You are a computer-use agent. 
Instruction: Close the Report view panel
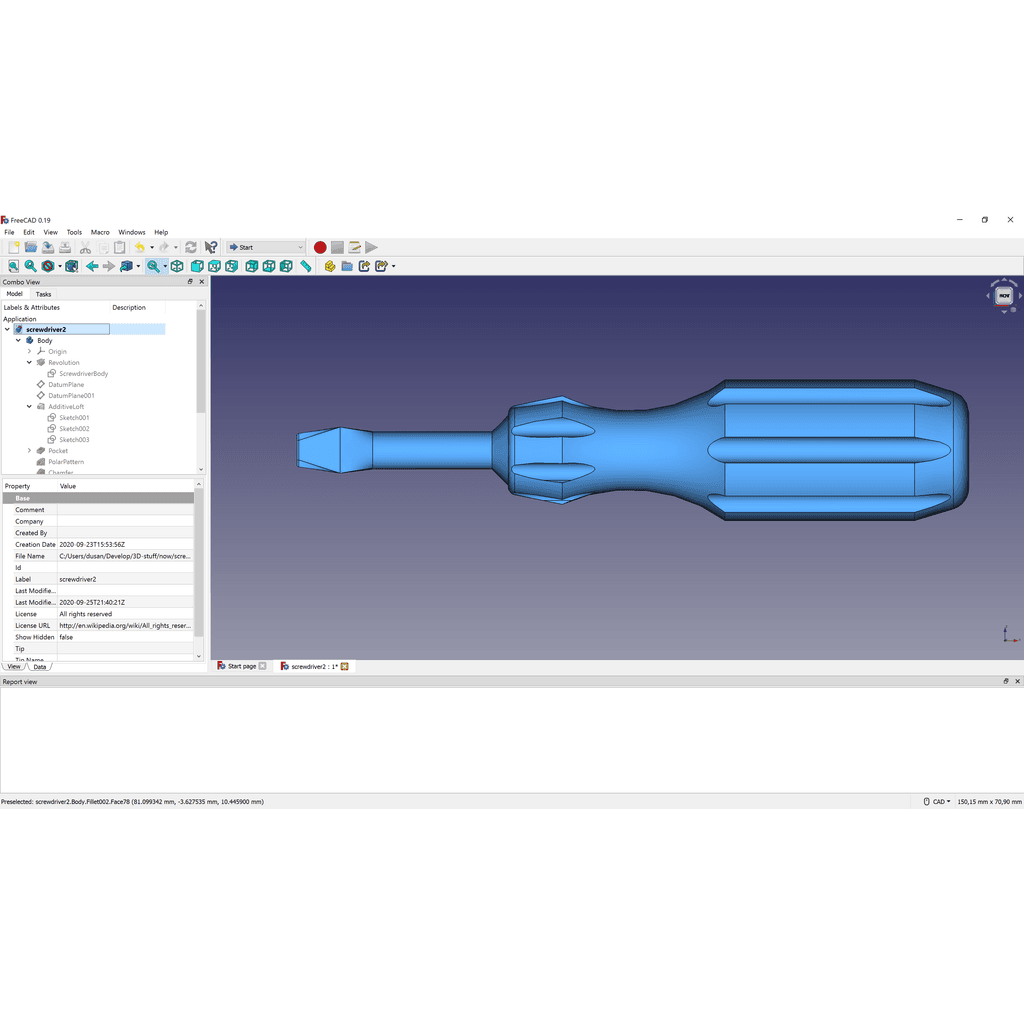1017,681
